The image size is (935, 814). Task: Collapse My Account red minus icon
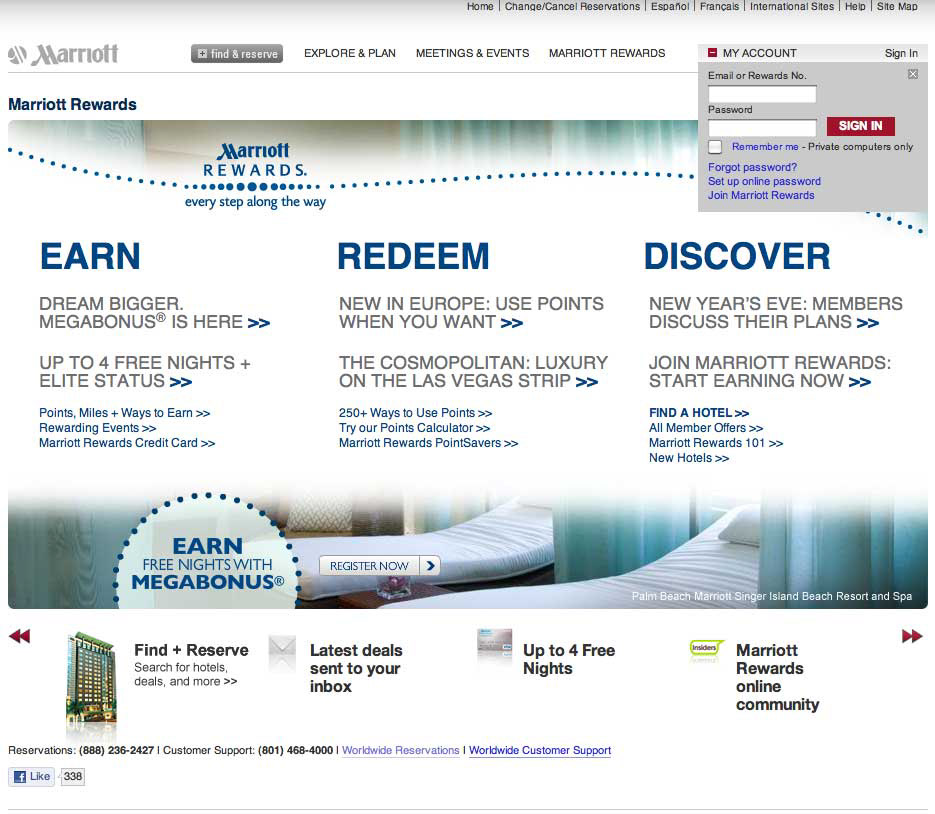point(711,52)
